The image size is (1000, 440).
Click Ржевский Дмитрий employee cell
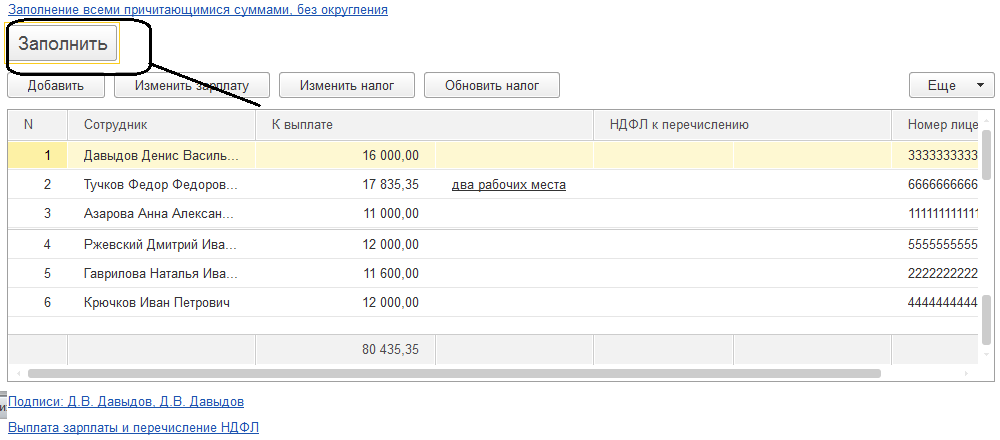tap(161, 245)
